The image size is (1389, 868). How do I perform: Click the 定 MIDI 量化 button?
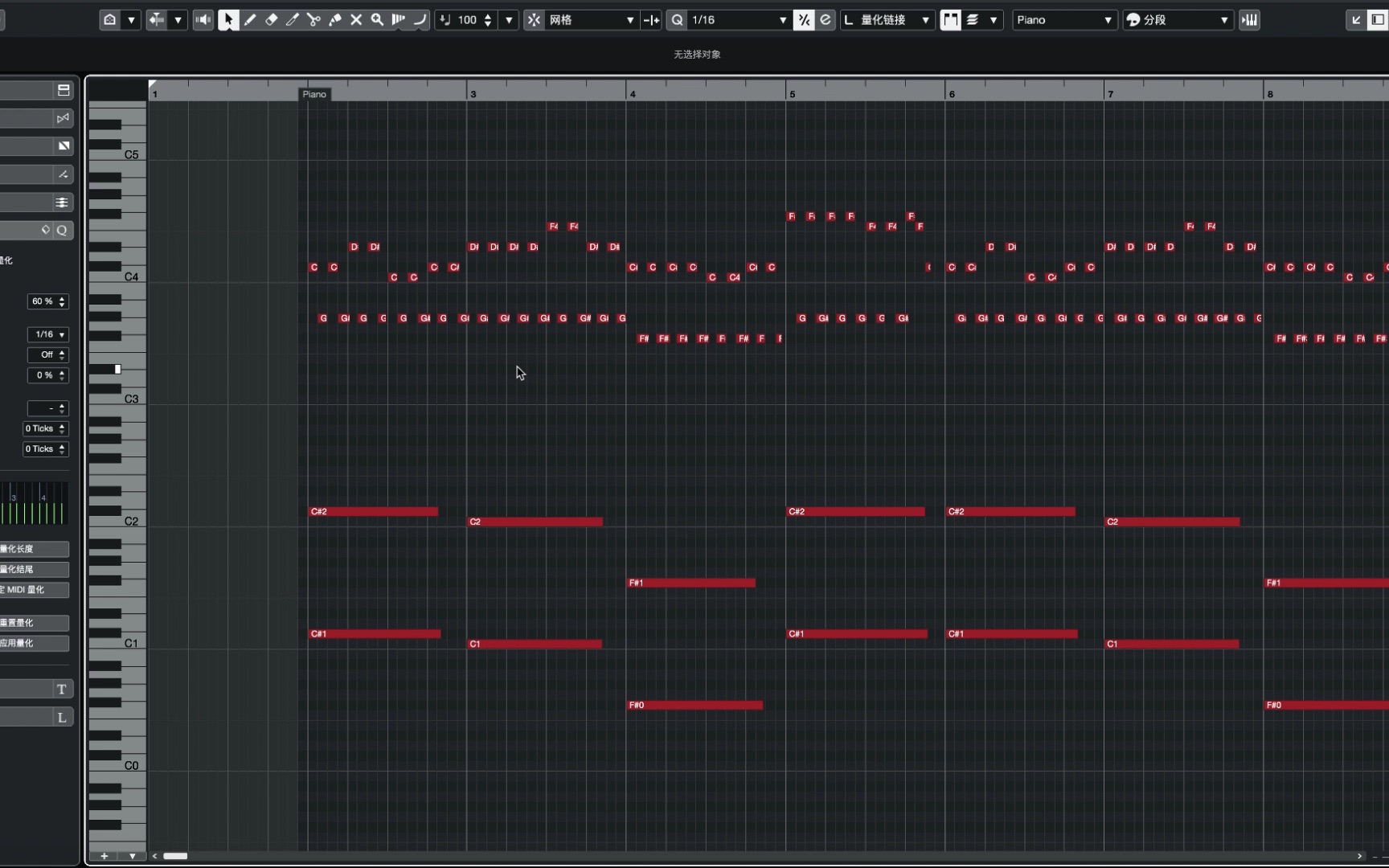tap(35, 590)
